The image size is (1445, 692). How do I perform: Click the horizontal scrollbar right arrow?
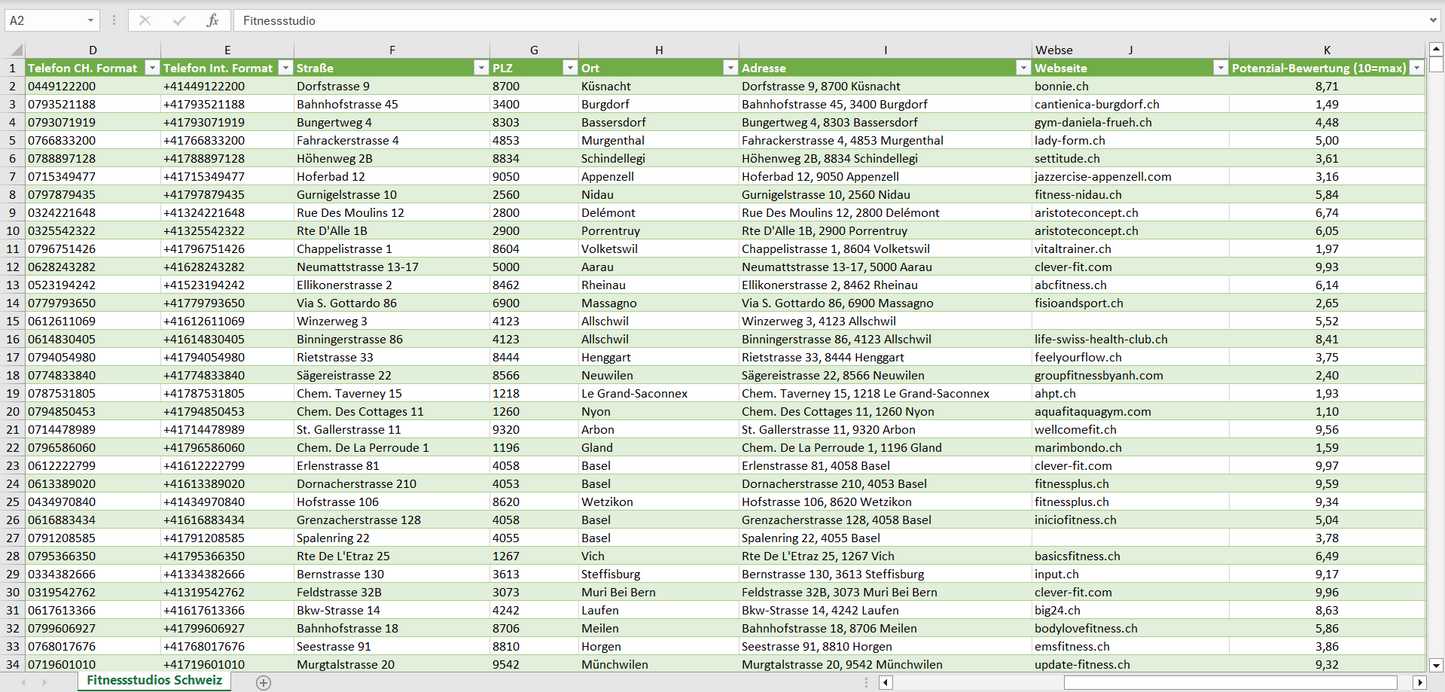pyautogui.click(x=1419, y=682)
